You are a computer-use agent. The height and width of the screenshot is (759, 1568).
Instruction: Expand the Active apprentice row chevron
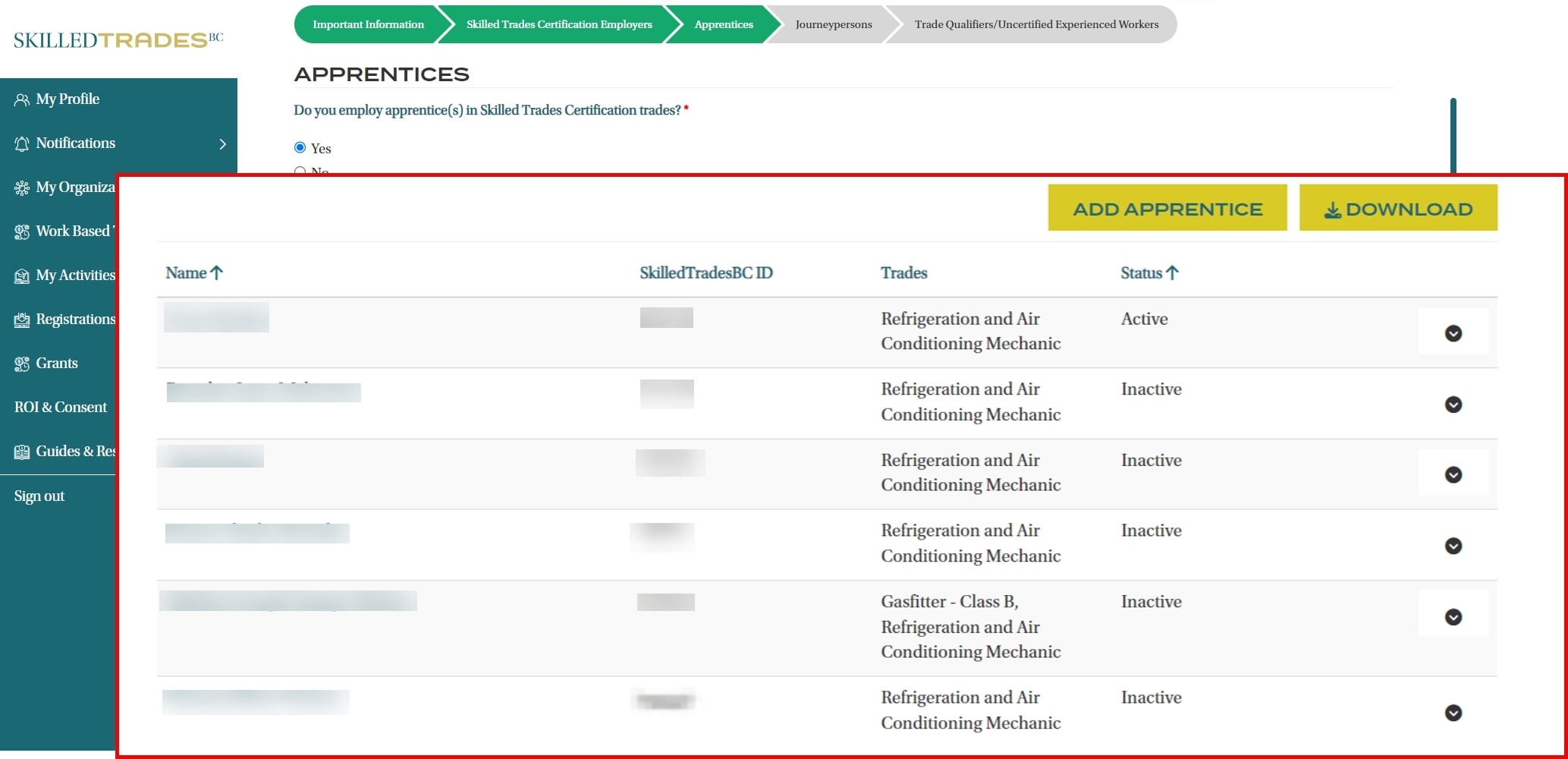1453,333
